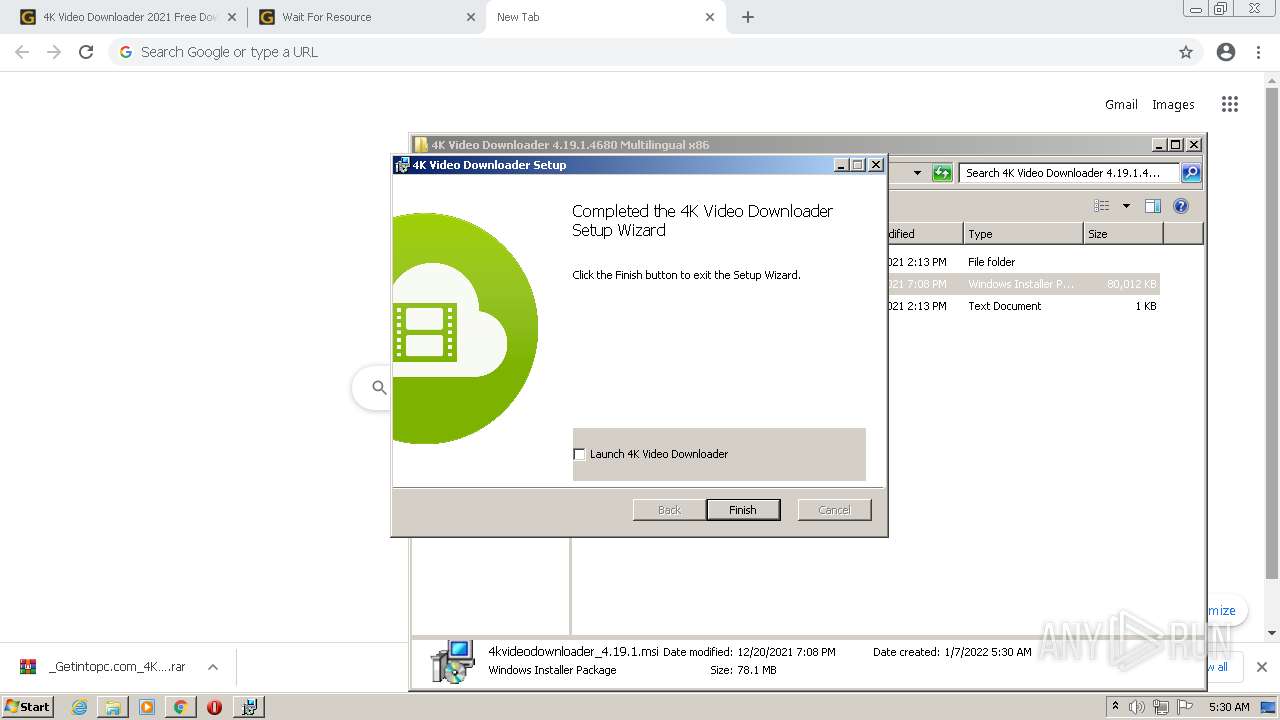This screenshot has height=720, width=1280.
Task: Click the Explorer search magnifier button
Action: coord(1191,173)
